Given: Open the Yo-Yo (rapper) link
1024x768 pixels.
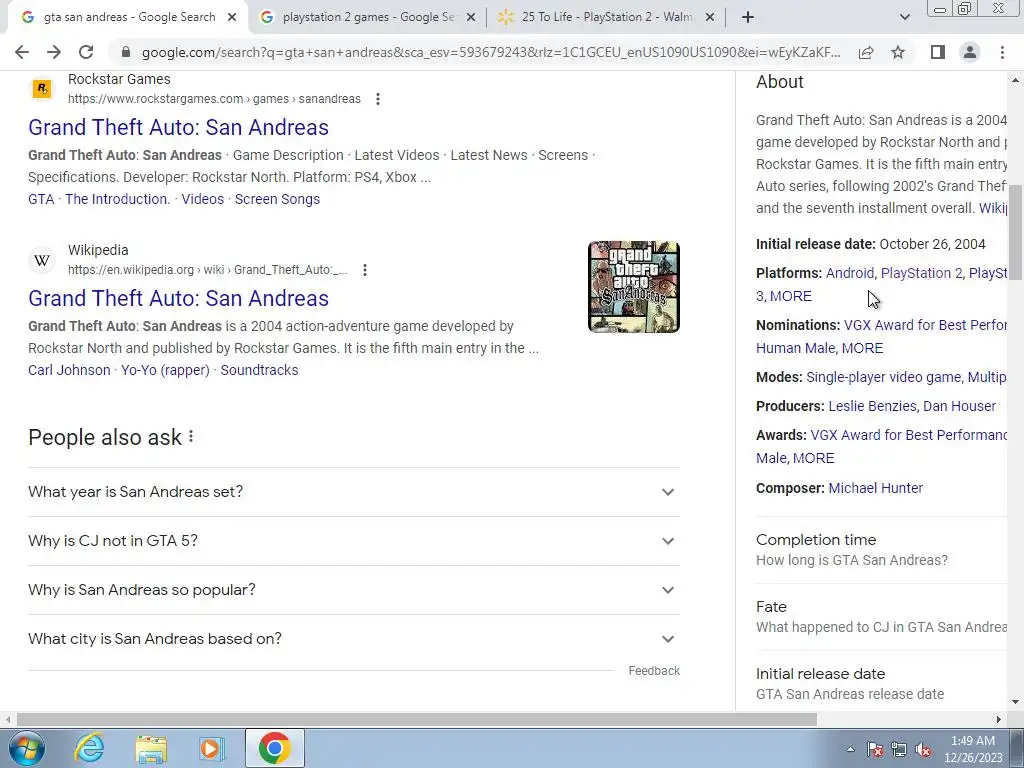Looking at the screenshot, I should coord(165,370).
